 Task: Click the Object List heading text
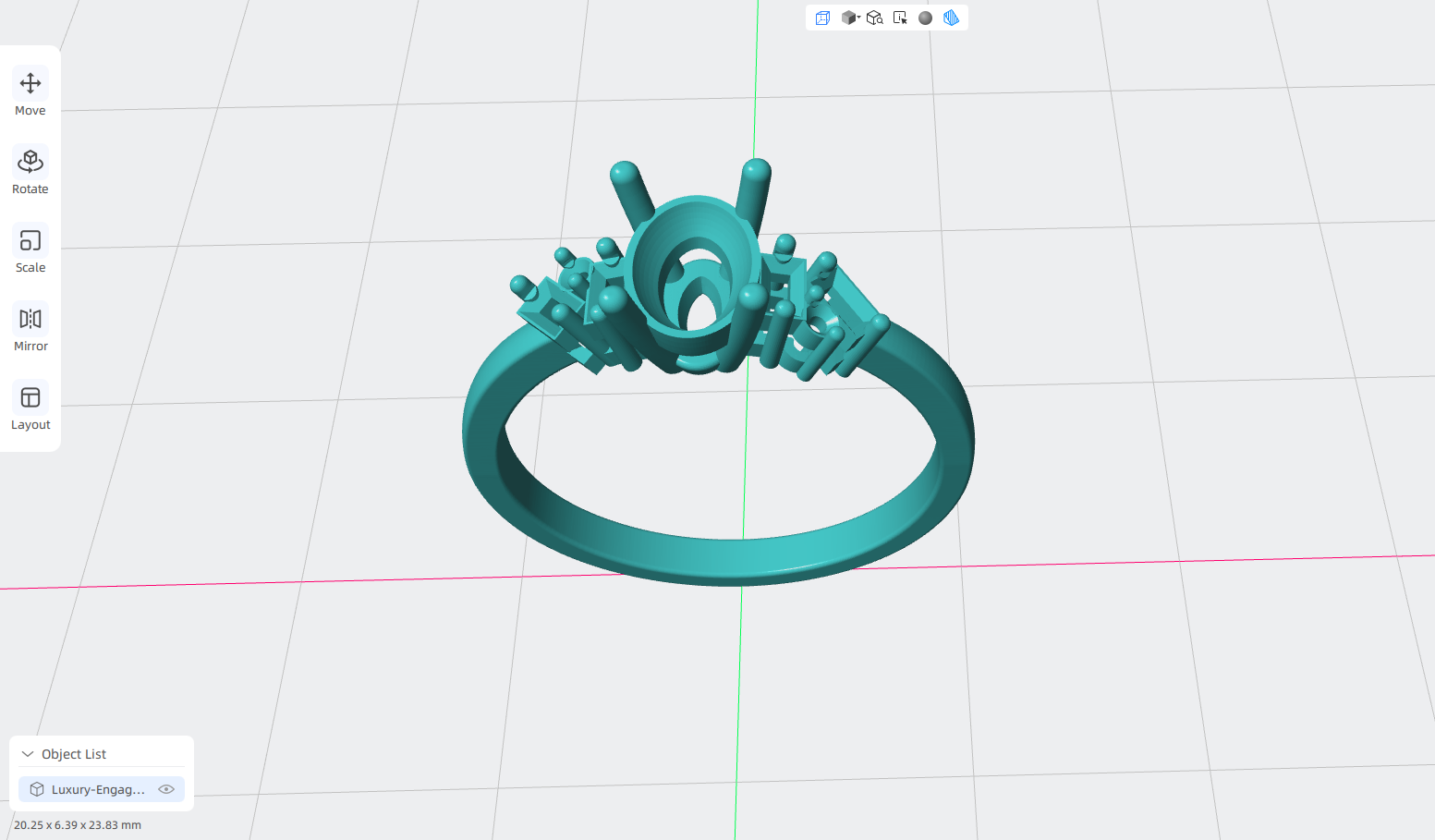pos(74,754)
